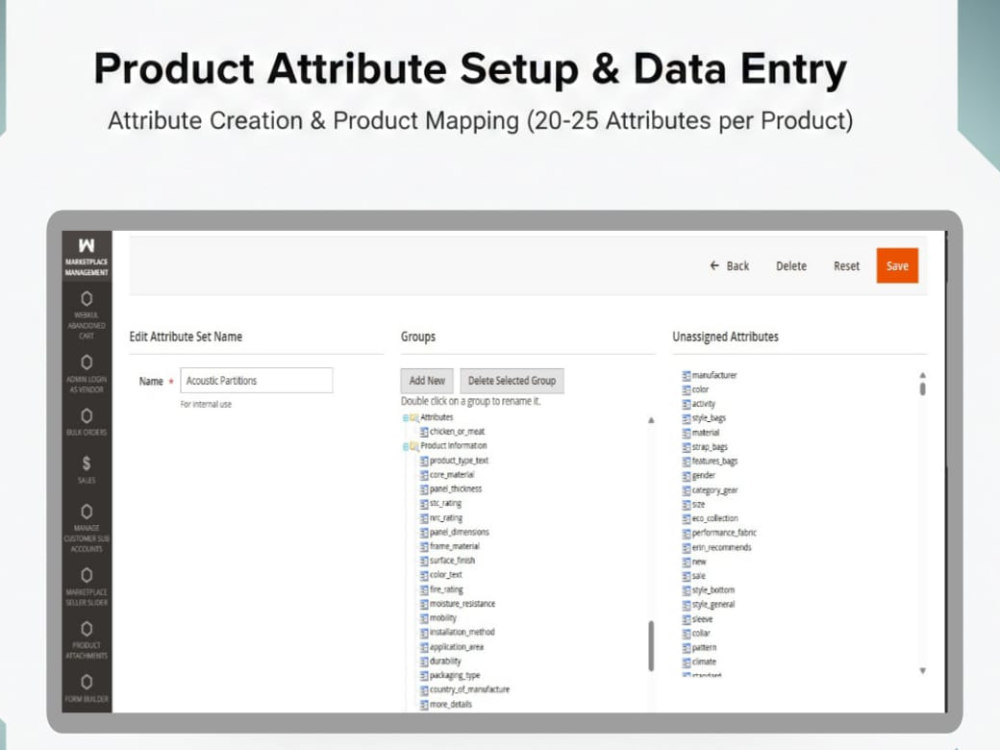Open Product Attachments sidebar item
The image size is (1000, 750).
[87, 640]
